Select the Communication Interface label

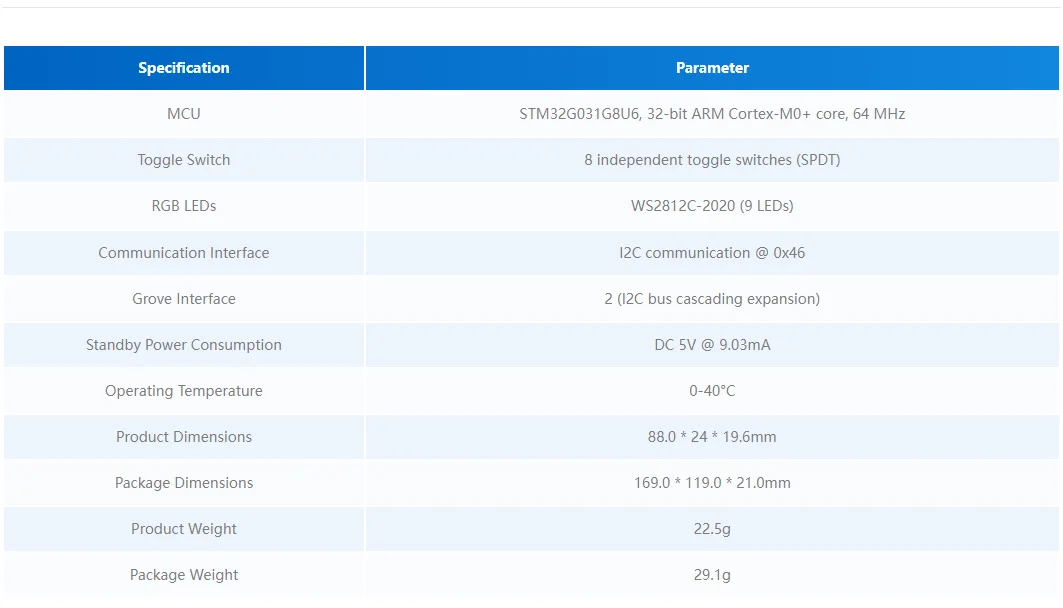tap(184, 253)
